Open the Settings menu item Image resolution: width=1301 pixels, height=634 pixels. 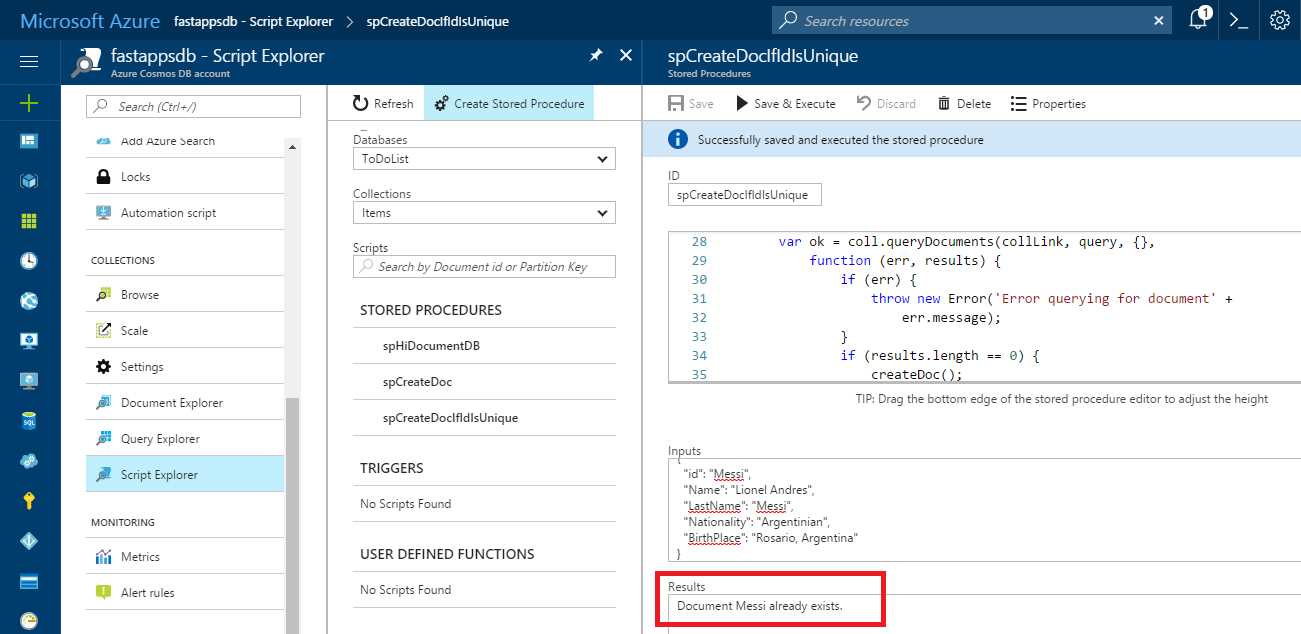(x=185, y=367)
